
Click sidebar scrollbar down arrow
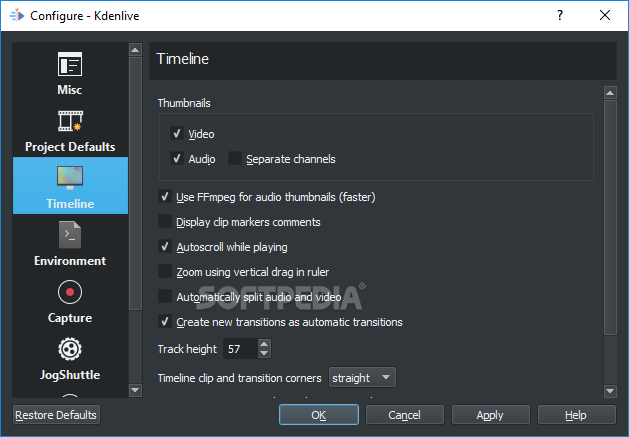[135, 390]
